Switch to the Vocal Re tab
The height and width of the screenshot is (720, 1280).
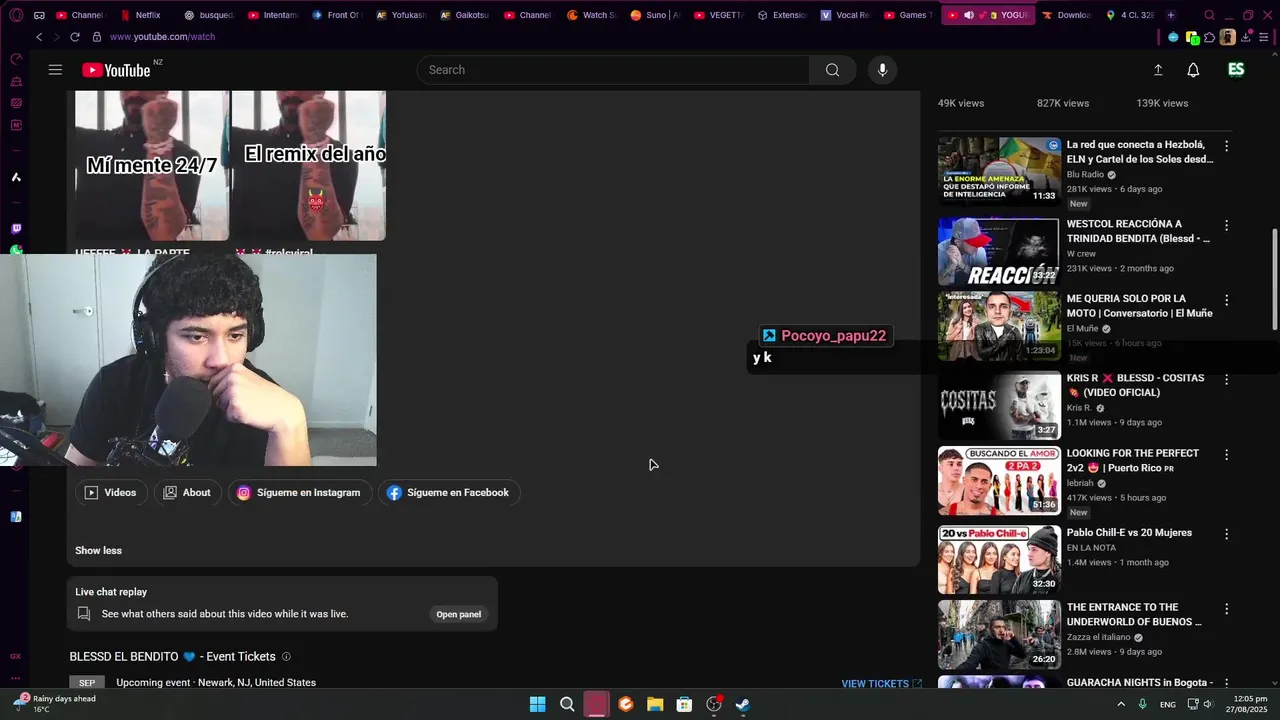click(x=845, y=15)
